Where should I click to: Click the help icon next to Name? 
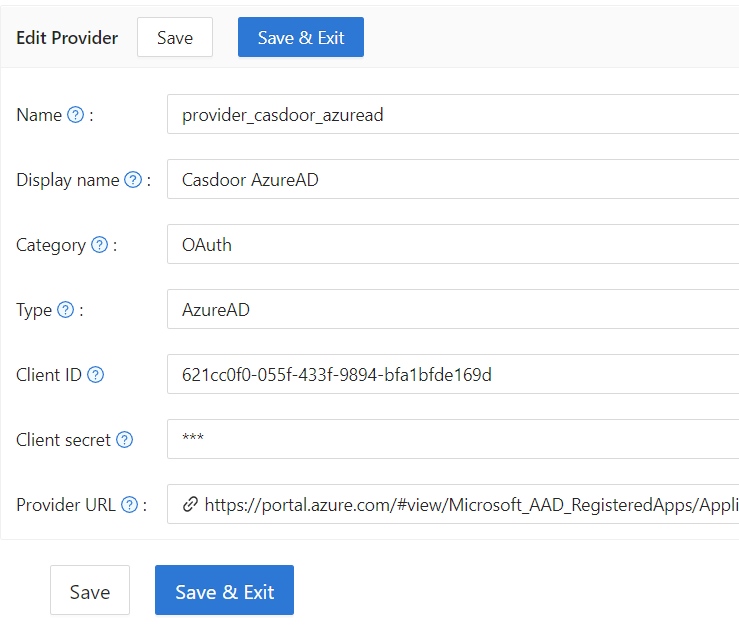click(x=75, y=115)
